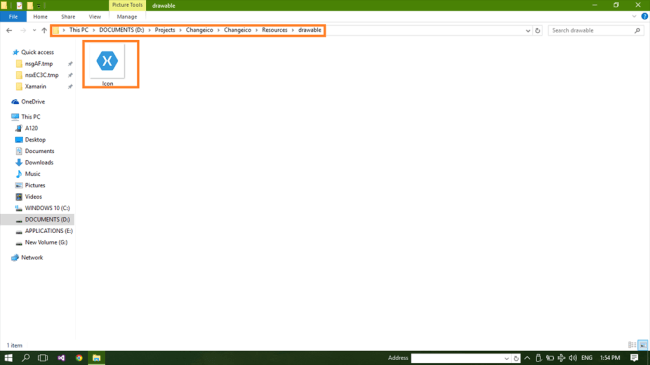The height and width of the screenshot is (365, 650).
Task: Click the taskbar Address input field
Action: coord(457,358)
